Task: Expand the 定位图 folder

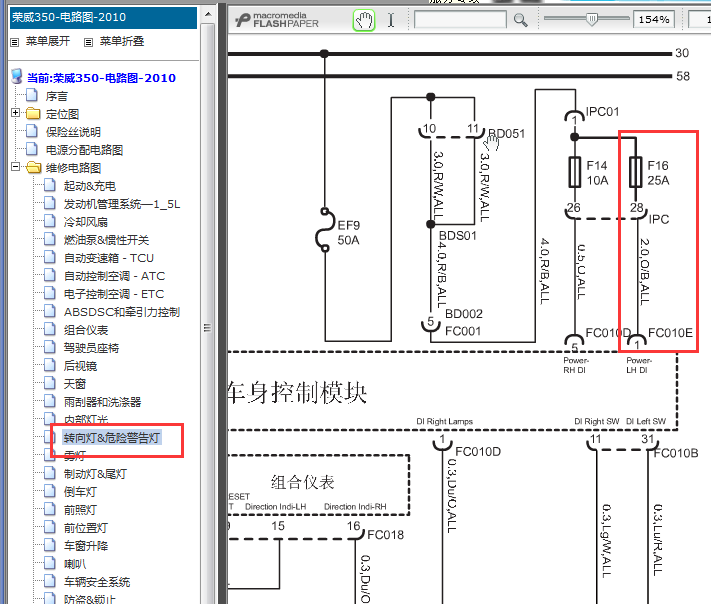Action: click(x=15, y=112)
